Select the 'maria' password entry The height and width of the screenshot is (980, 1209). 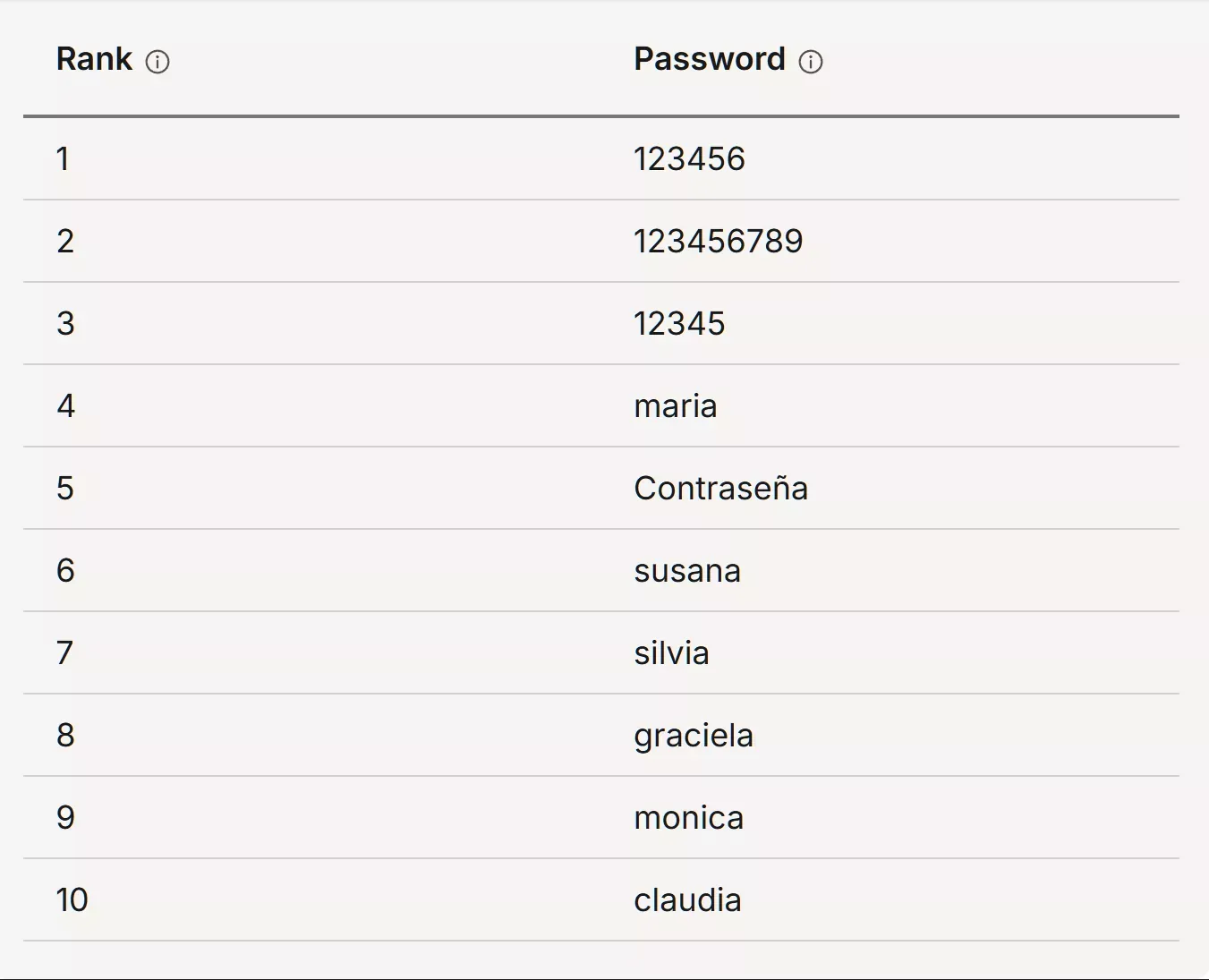[676, 406]
